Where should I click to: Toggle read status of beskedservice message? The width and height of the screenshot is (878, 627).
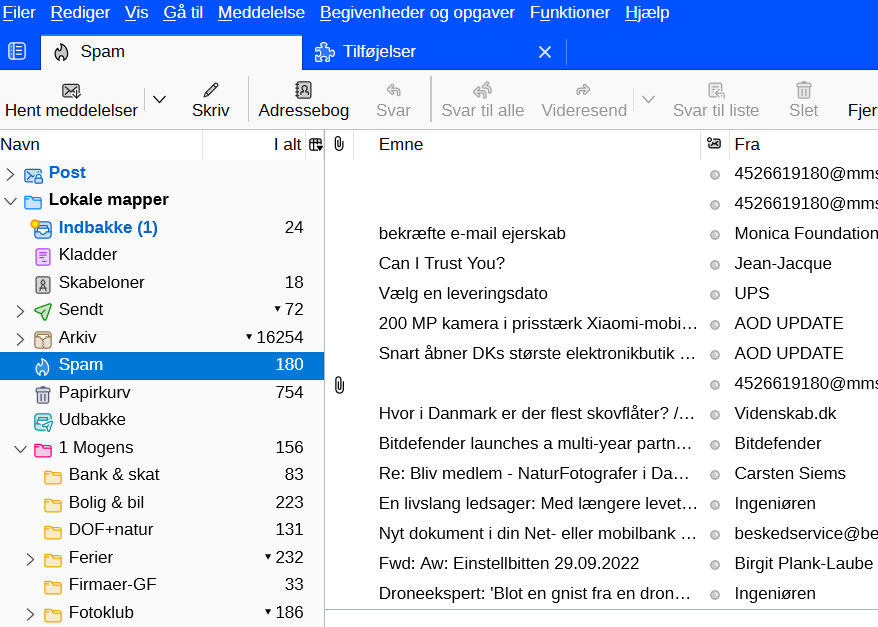click(714, 534)
